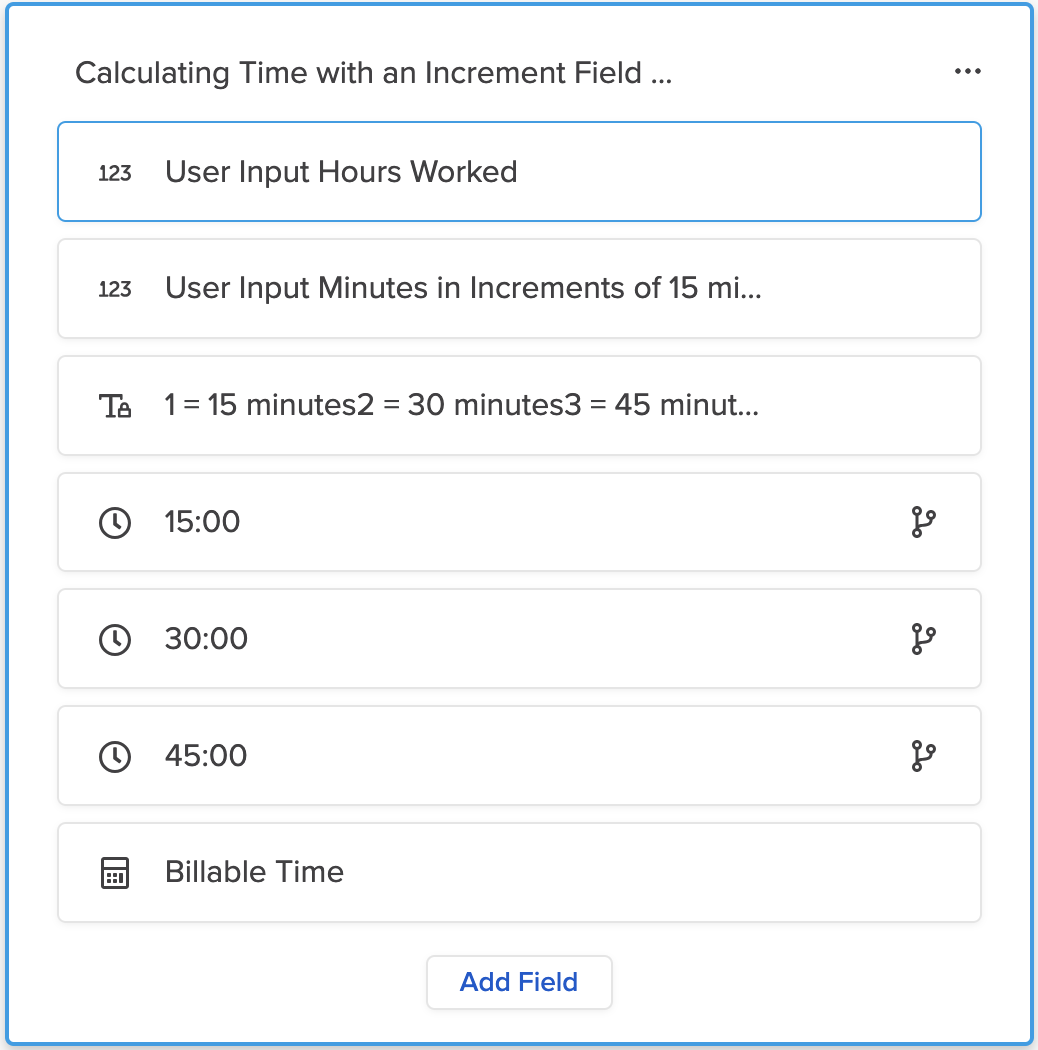Click the locked text icon for minutes legend
The image size is (1038, 1050).
pyautogui.click(x=115, y=406)
